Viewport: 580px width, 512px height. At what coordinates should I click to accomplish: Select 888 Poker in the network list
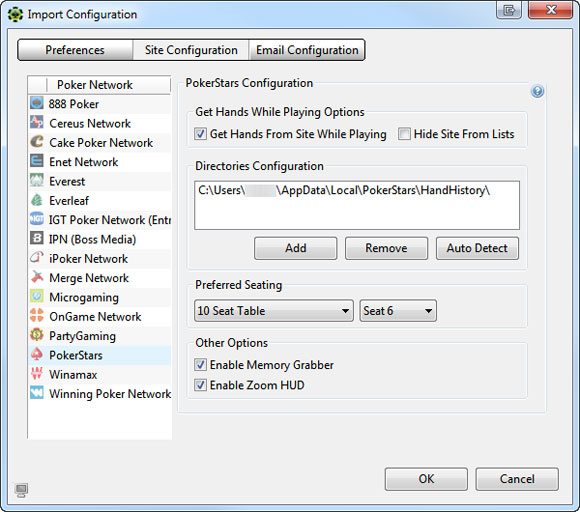pos(100,104)
